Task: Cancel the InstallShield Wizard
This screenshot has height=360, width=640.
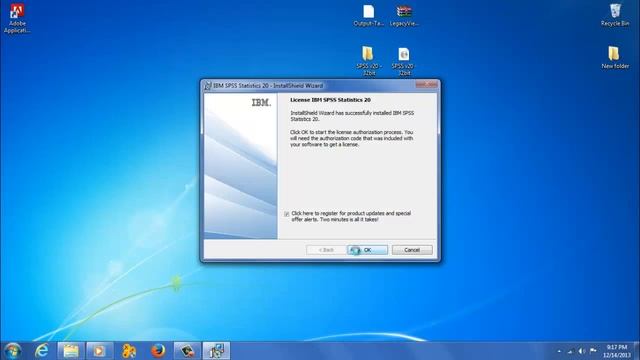Action: tap(412, 250)
